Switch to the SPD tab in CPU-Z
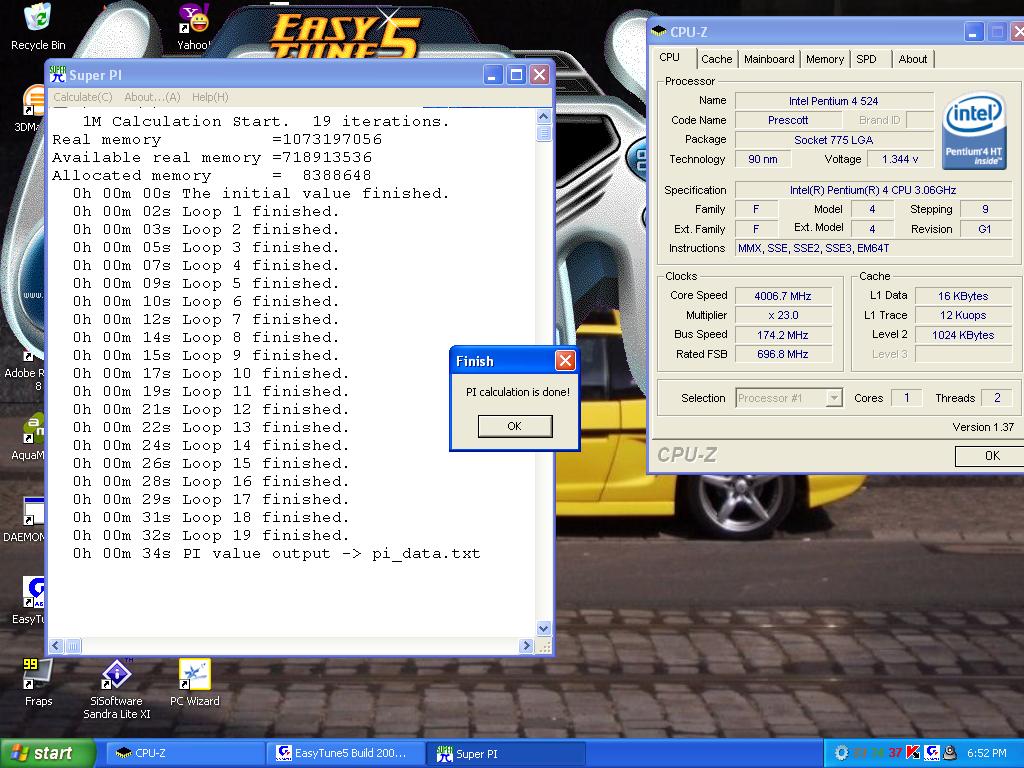Image resolution: width=1024 pixels, height=768 pixels. tap(867, 59)
